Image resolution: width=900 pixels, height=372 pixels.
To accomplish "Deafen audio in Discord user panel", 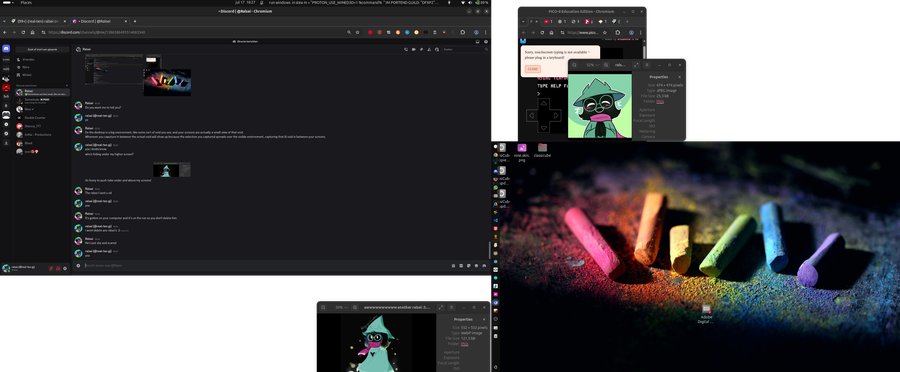I will click(x=58, y=268).
